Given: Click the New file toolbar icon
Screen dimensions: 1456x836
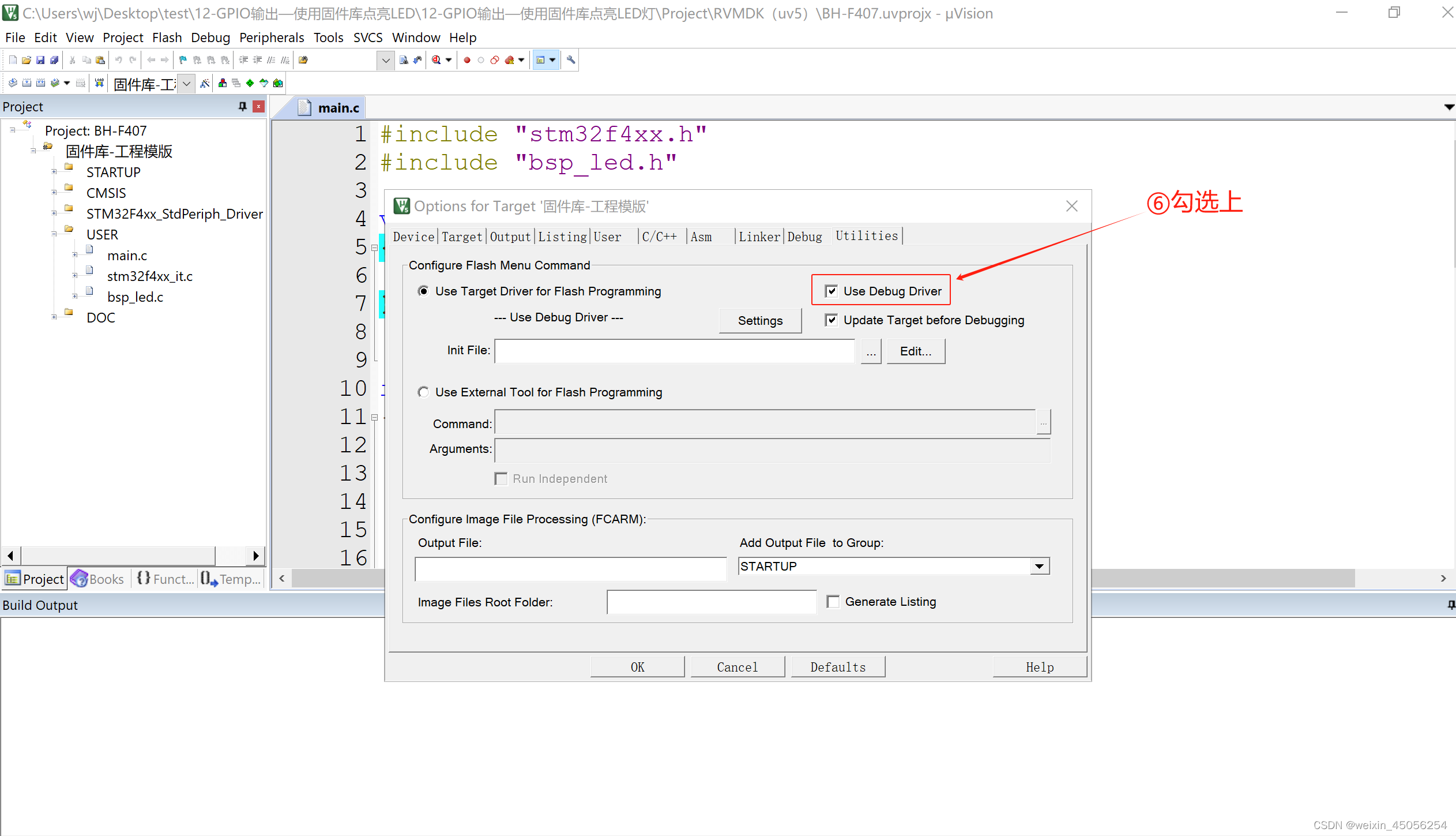Looking at the screenshot, I should click(x=13, y=60).
